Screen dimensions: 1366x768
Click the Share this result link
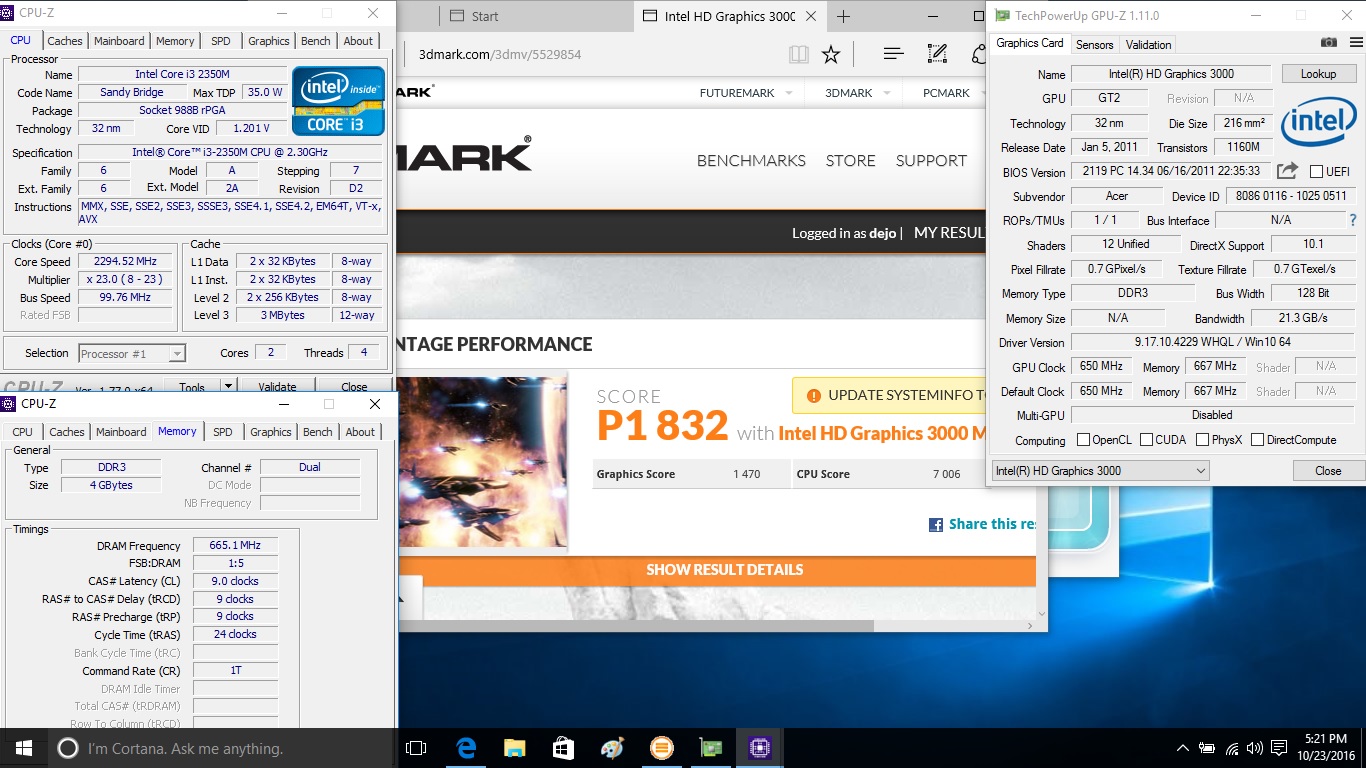992,524
